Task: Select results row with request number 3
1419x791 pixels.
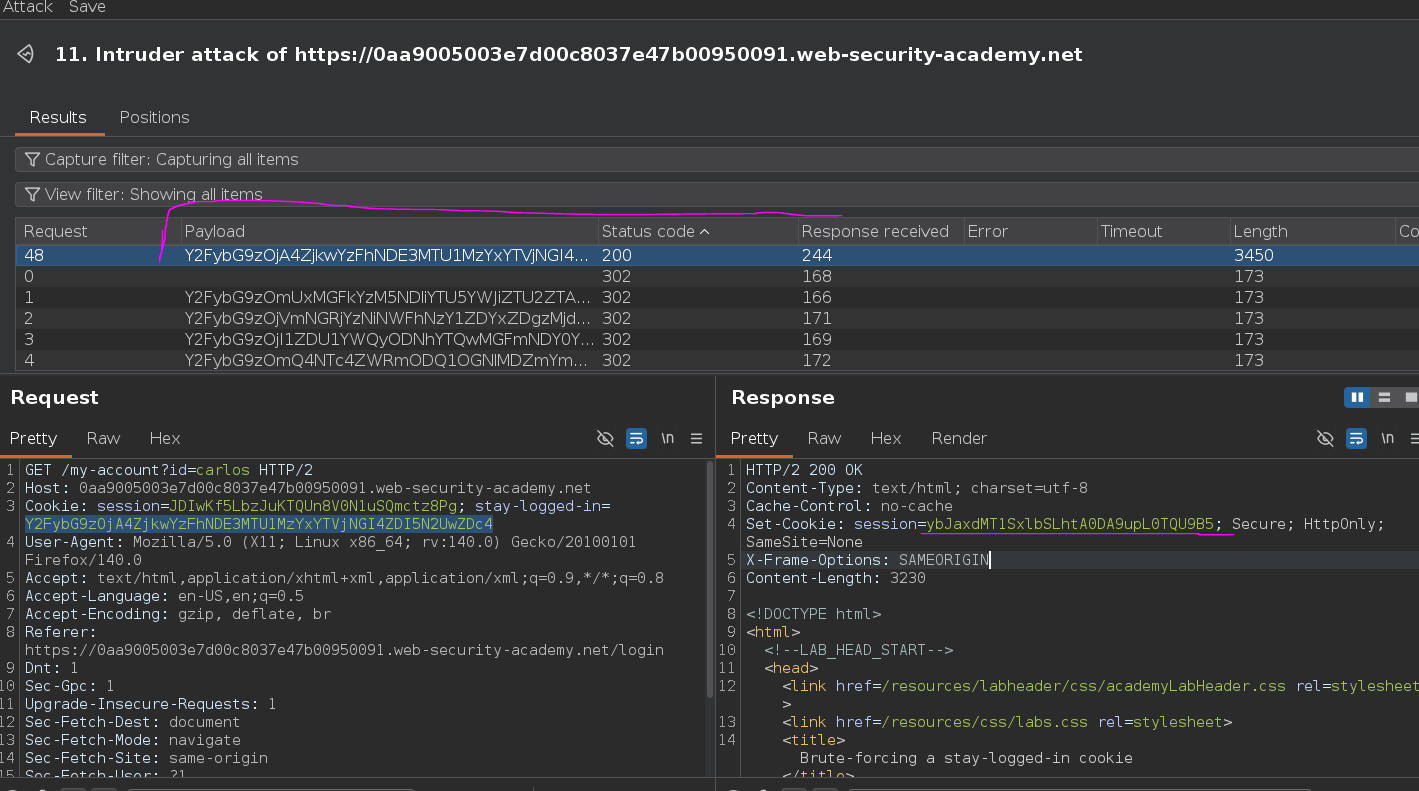Action: point(717,339)
